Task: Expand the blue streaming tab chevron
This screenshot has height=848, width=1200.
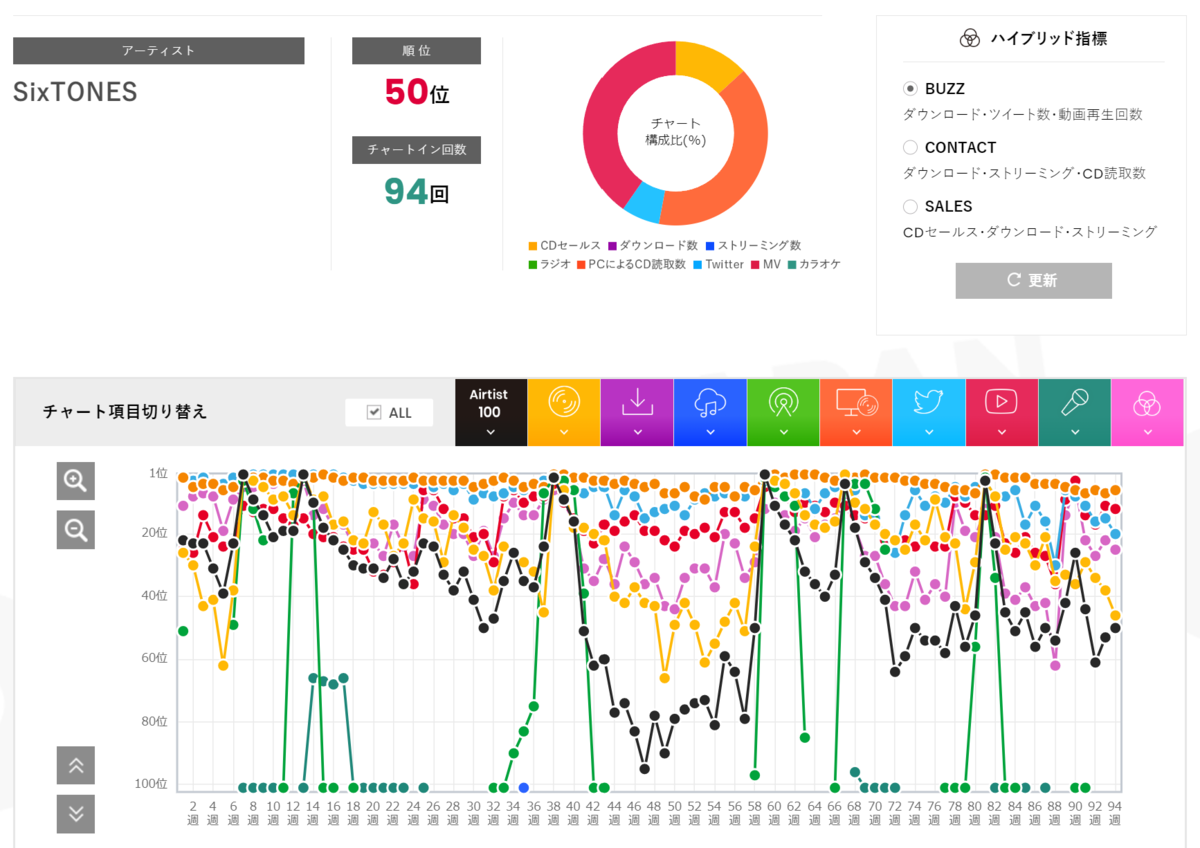Action: [710, 433]
